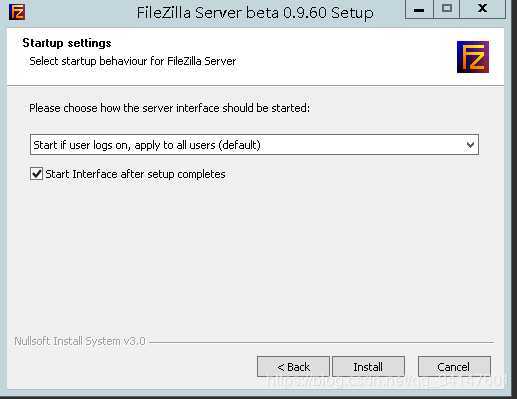
Task: Click the 'FileZilla Server beta 0.9.60 Setup' title text
Action: [x=255, y=13]
